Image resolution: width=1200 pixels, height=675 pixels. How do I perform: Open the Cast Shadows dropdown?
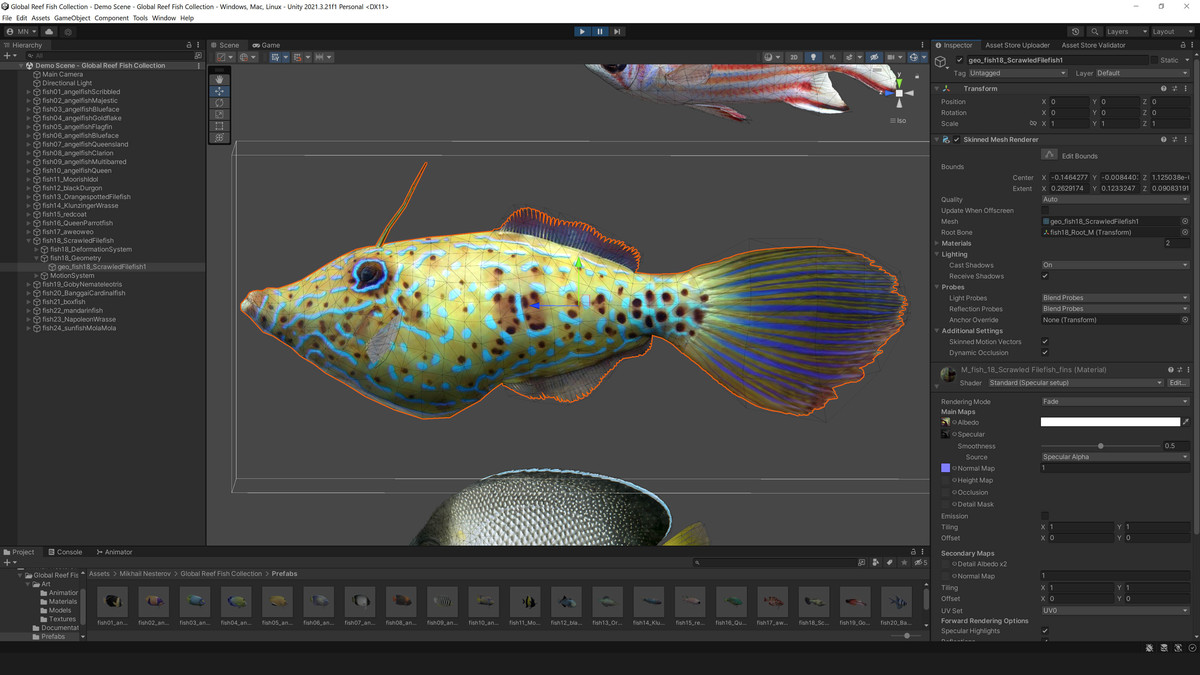coord(1115,264)
